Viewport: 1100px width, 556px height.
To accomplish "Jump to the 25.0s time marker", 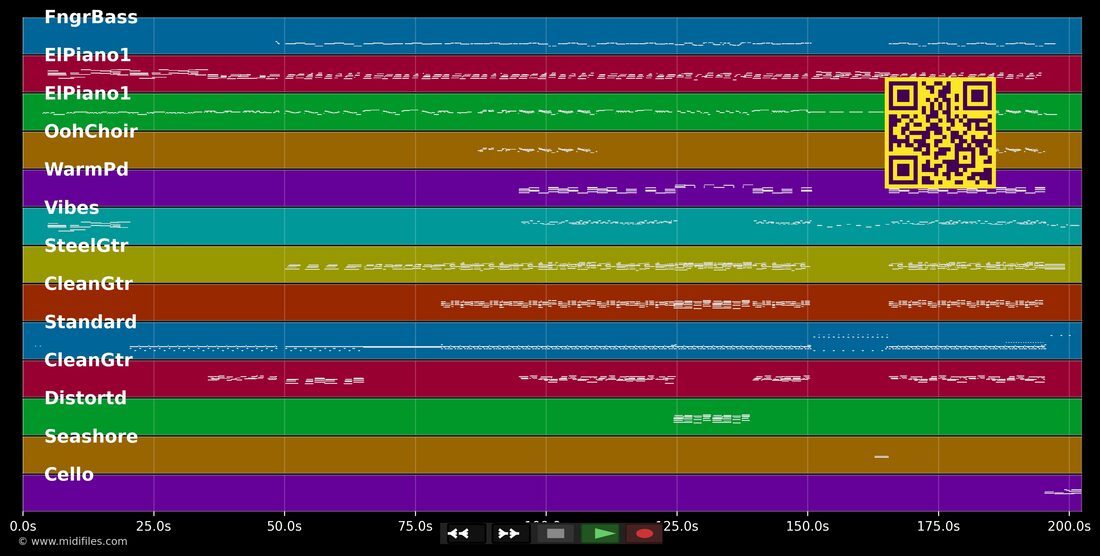I will click(154, 526).
